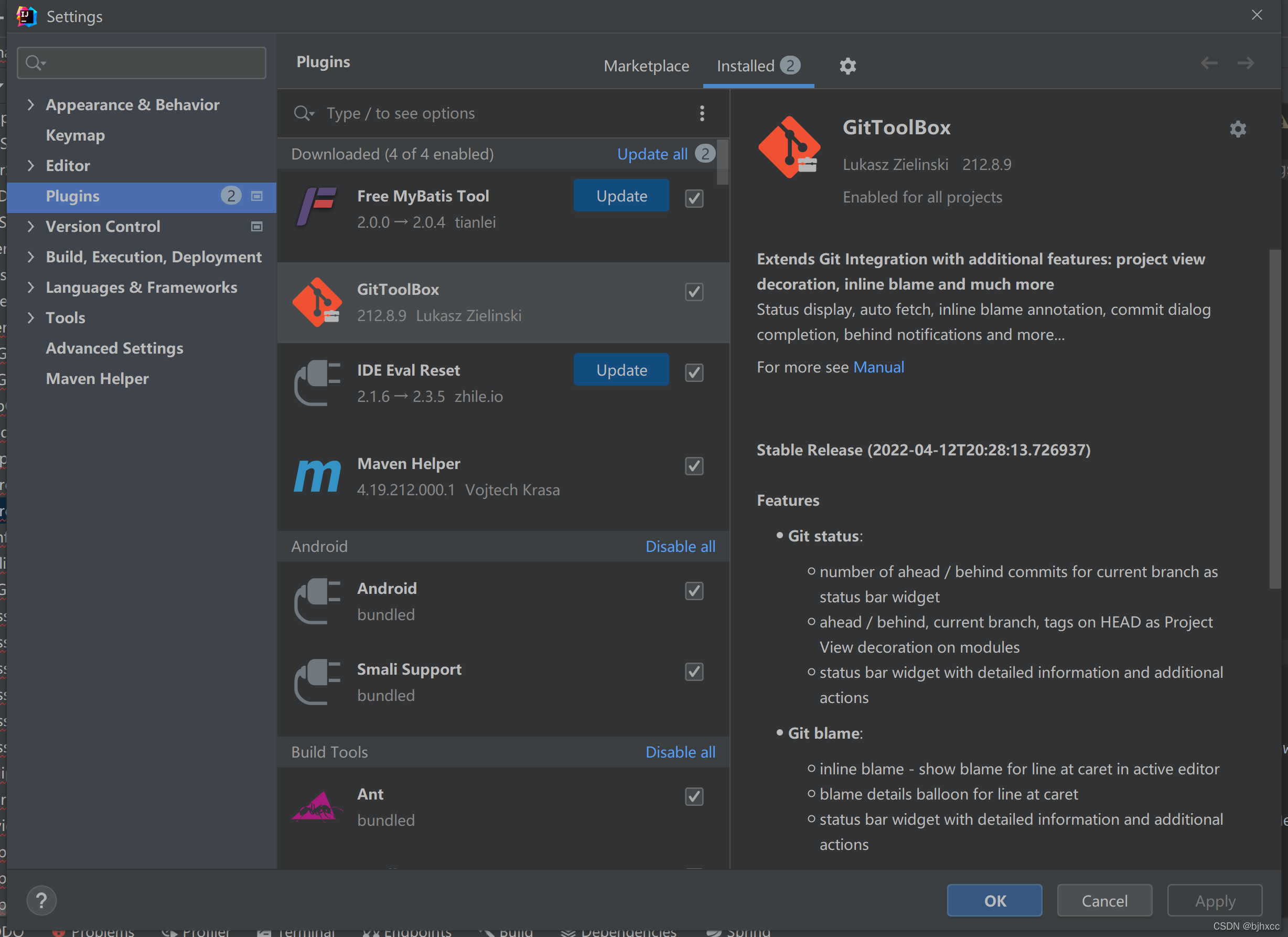The height and width of the screenshot is (937, 1288).
Task: Expand Languages & Frameworks node
Action: point(30,287)
